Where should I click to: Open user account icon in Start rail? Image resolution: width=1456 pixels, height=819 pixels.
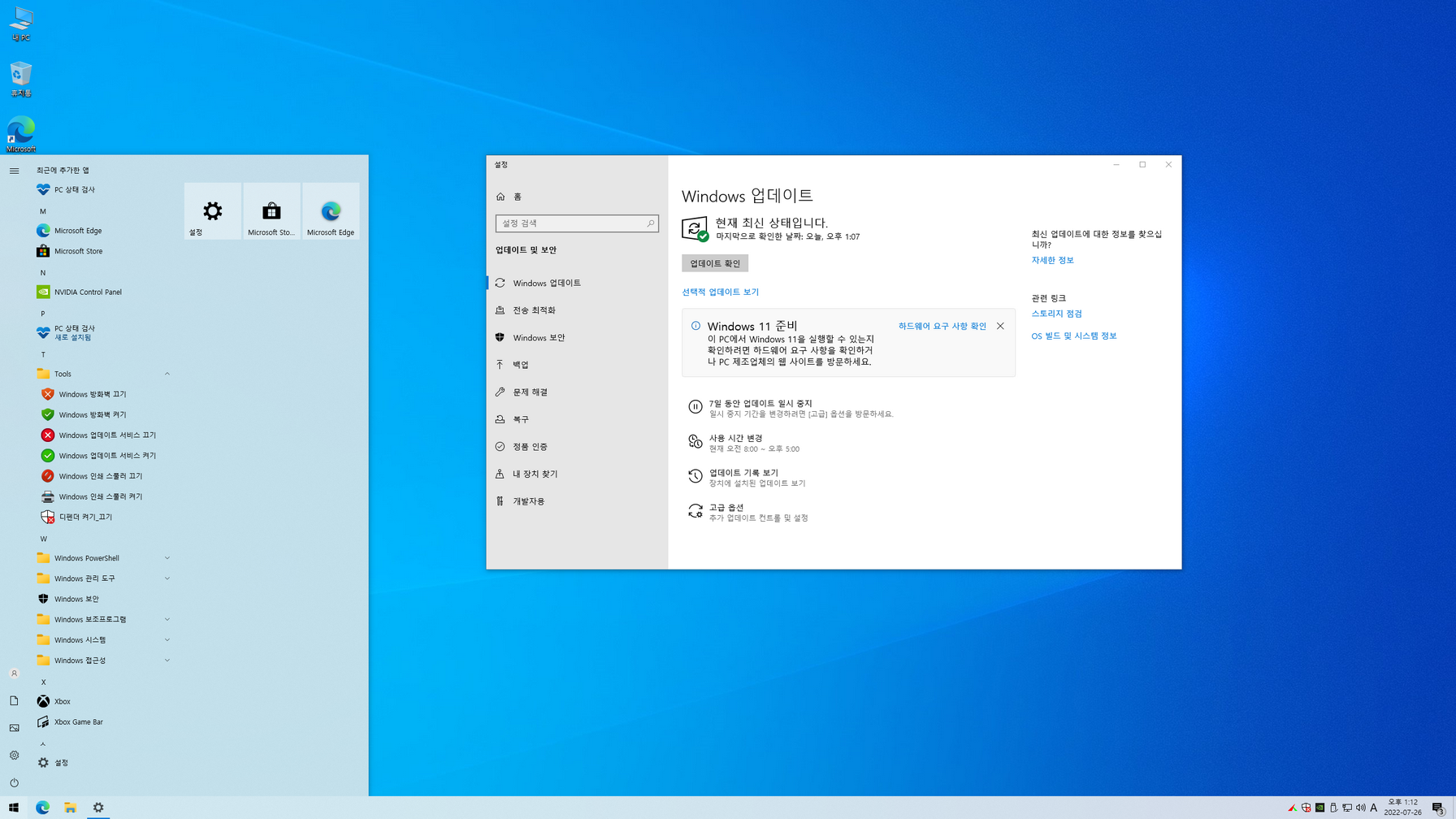tap(14, 674)
